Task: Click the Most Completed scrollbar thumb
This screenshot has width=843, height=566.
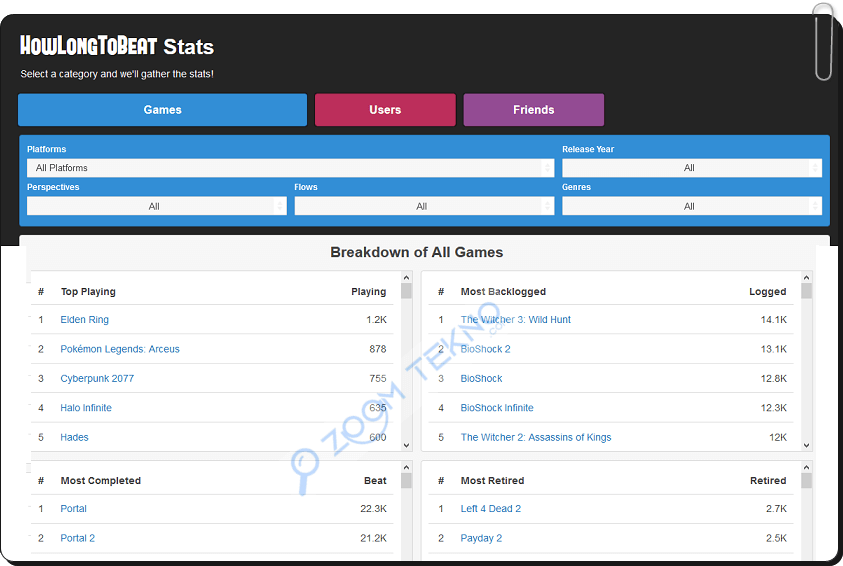Action: (x=406, y=481)
